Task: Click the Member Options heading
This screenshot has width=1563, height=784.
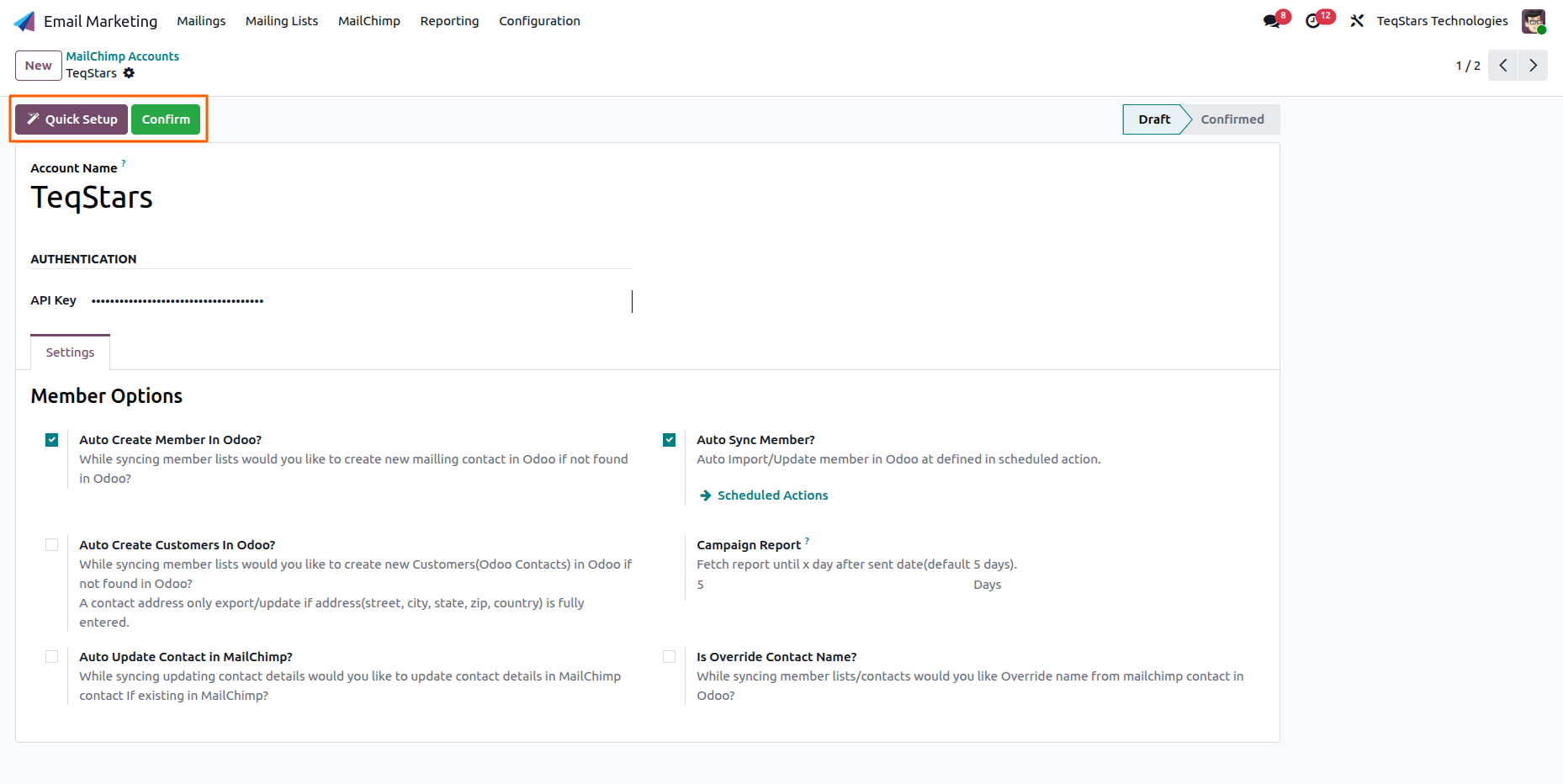Action: [107, 396]
